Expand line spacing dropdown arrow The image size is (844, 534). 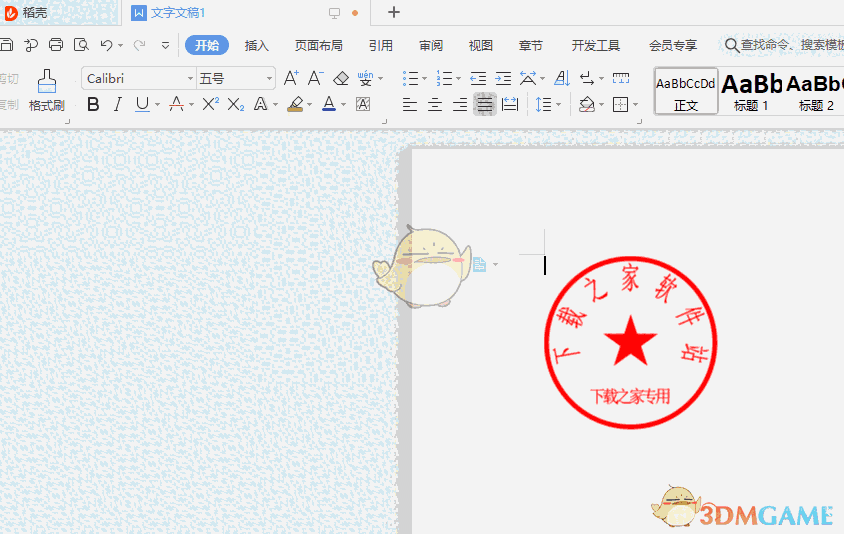click(x=559, y=104)
